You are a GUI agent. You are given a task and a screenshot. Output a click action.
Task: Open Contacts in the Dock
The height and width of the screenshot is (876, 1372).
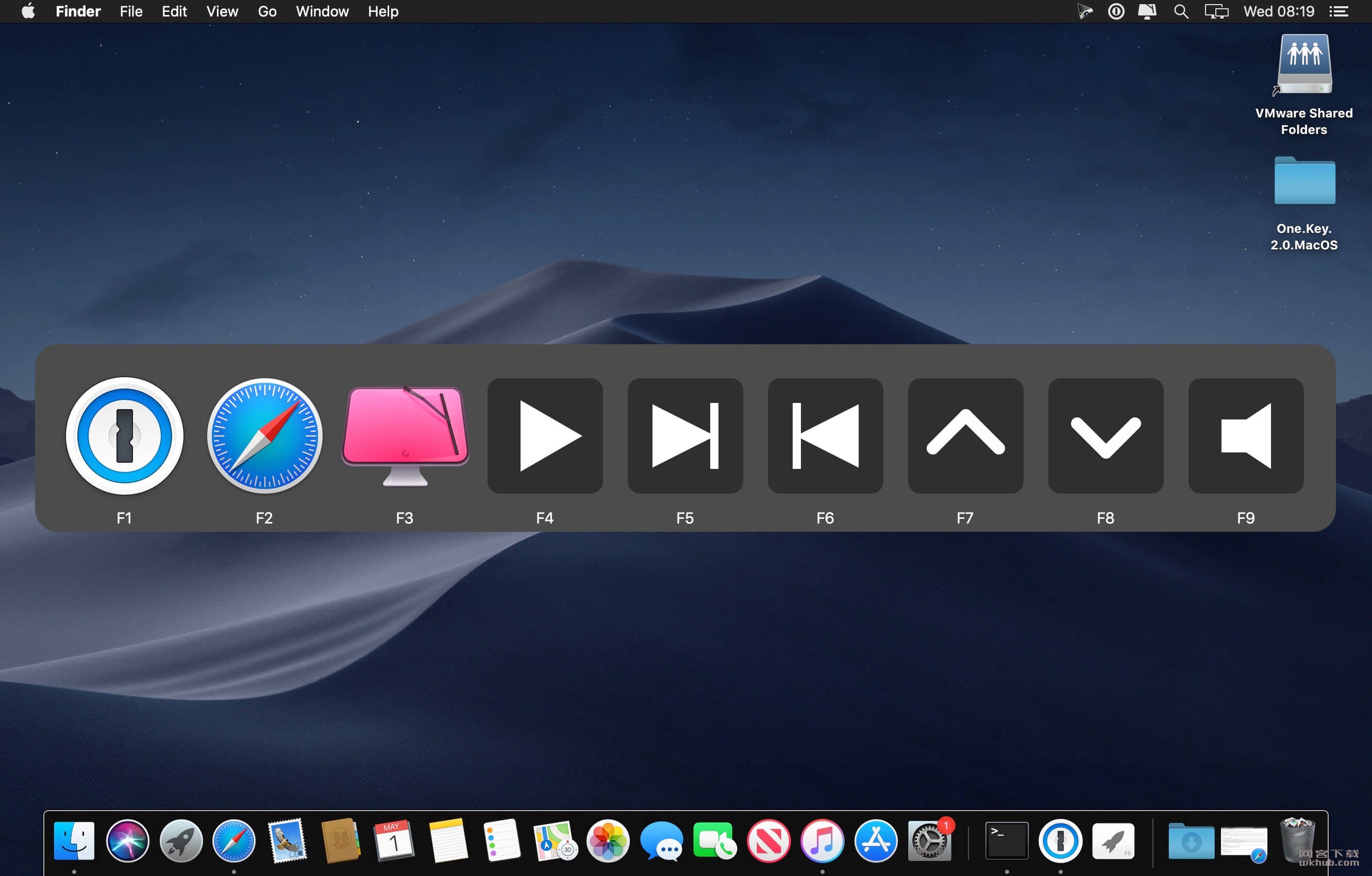point(341,840)
